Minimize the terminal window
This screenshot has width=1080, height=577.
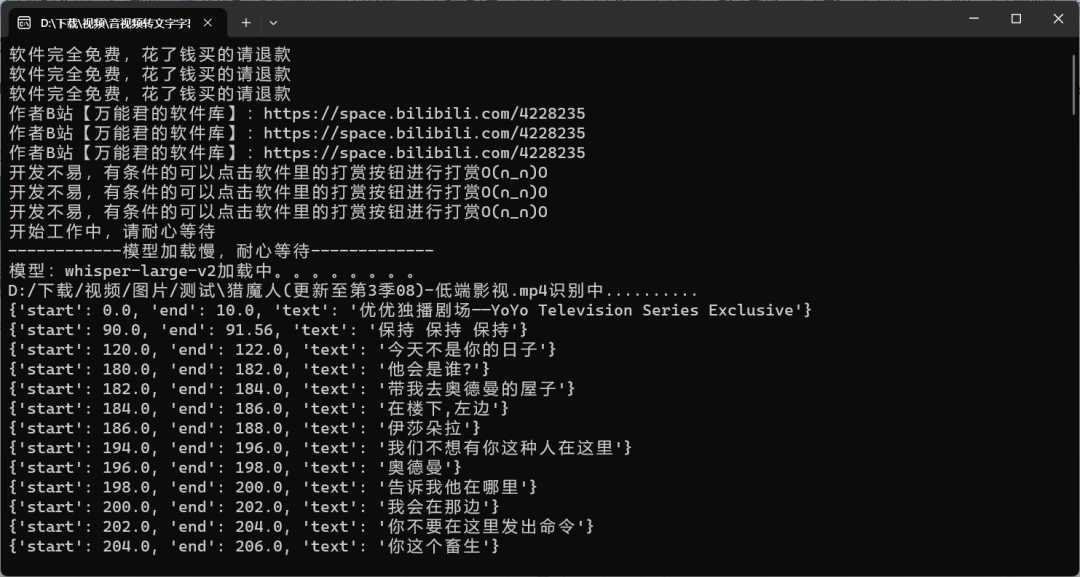click(970, 19)
